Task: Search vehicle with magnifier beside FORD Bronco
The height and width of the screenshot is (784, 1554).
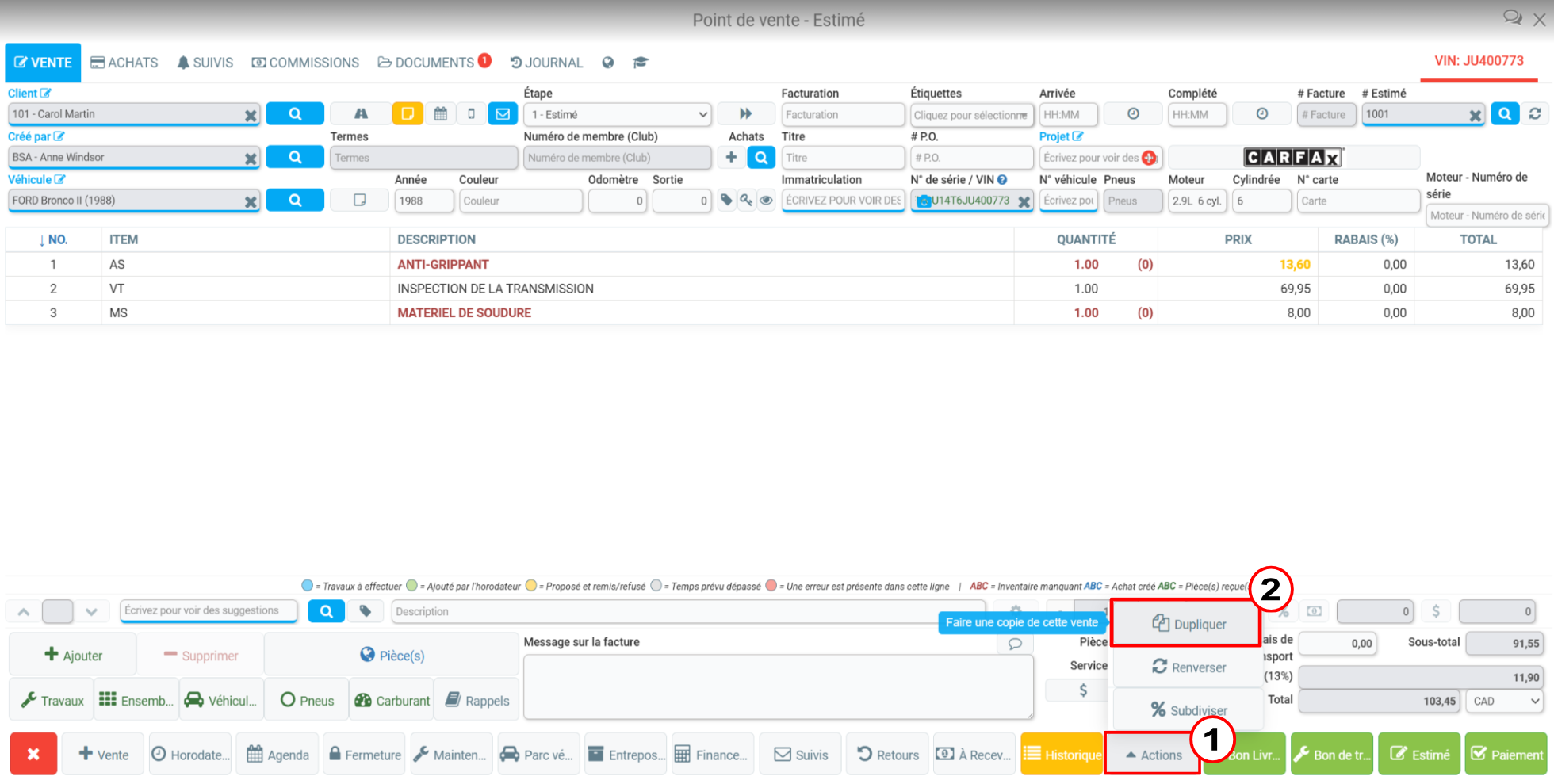Action: click(x=295, y=200)
